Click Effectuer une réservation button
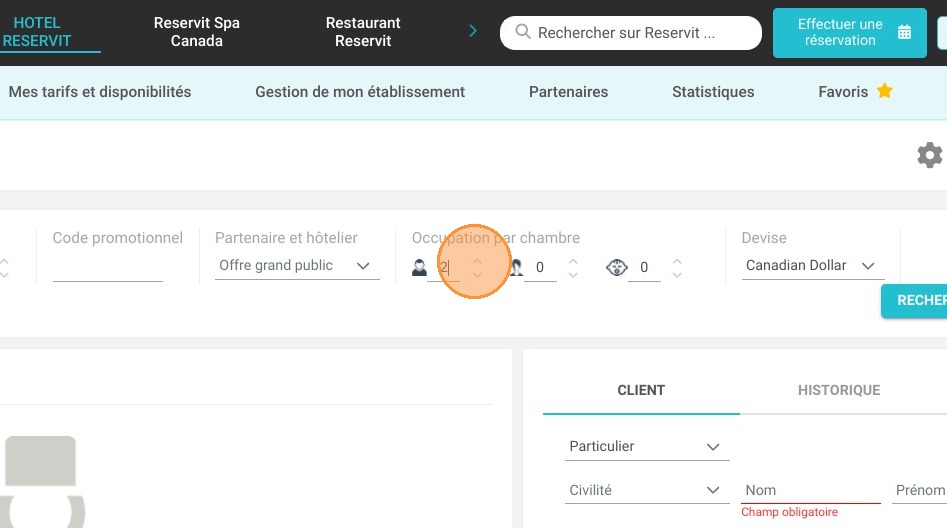The width and height of the screenshot is (947, 528). [x=850, y=33]
